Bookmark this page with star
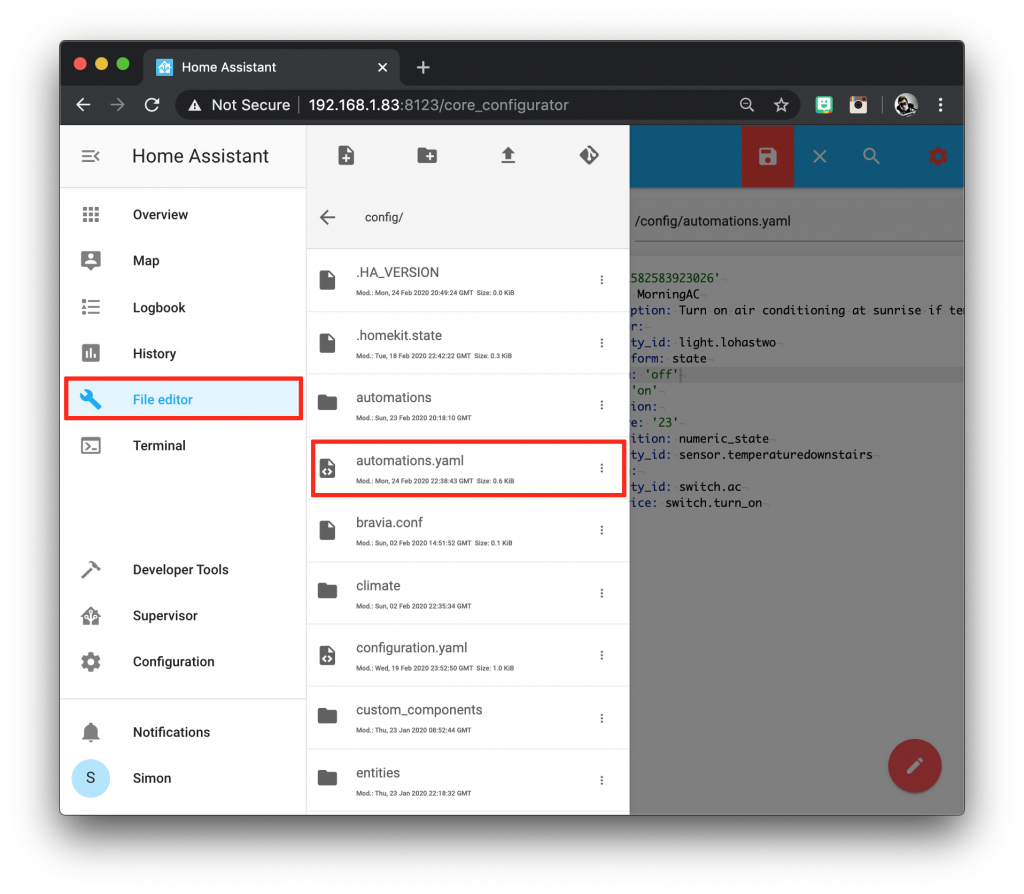 [x=781, y=104]
